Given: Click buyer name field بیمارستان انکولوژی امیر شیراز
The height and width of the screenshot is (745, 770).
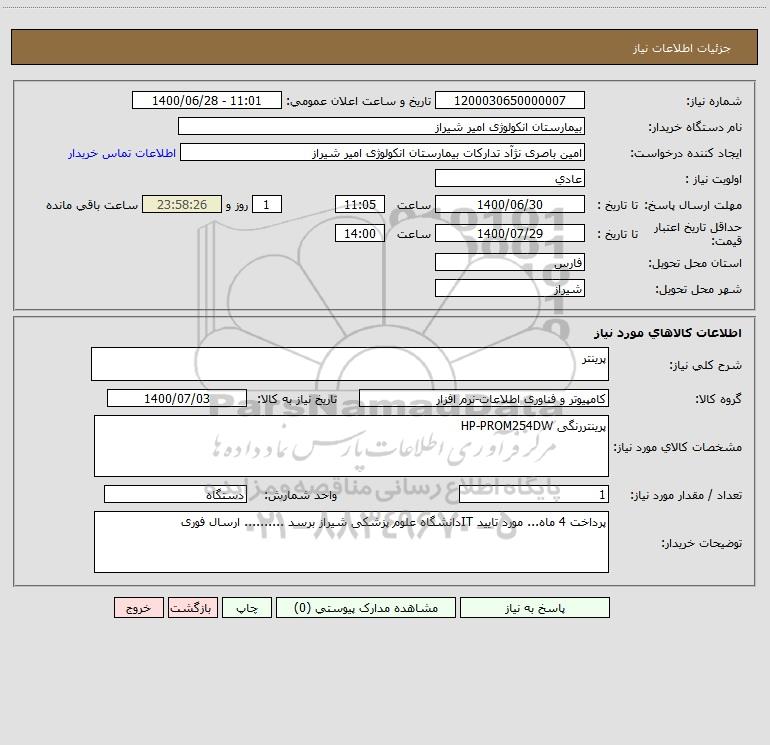Looking at the screenshot, I should pos(381,126).
